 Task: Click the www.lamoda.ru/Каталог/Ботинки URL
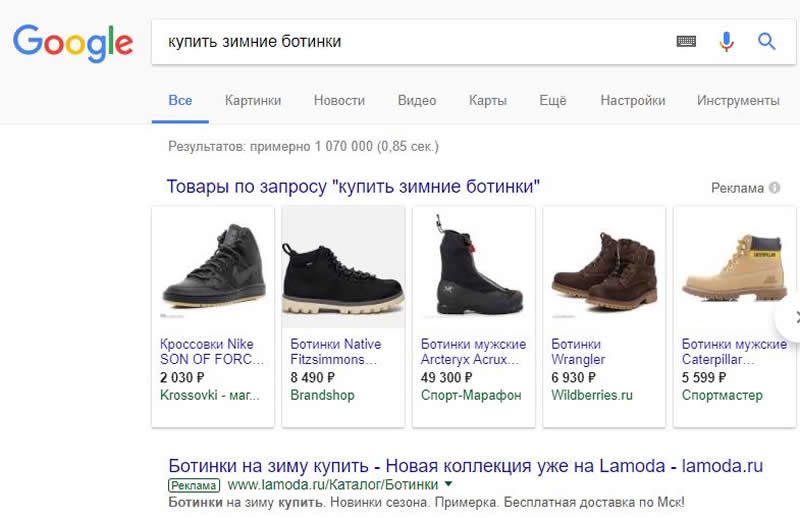333,484
